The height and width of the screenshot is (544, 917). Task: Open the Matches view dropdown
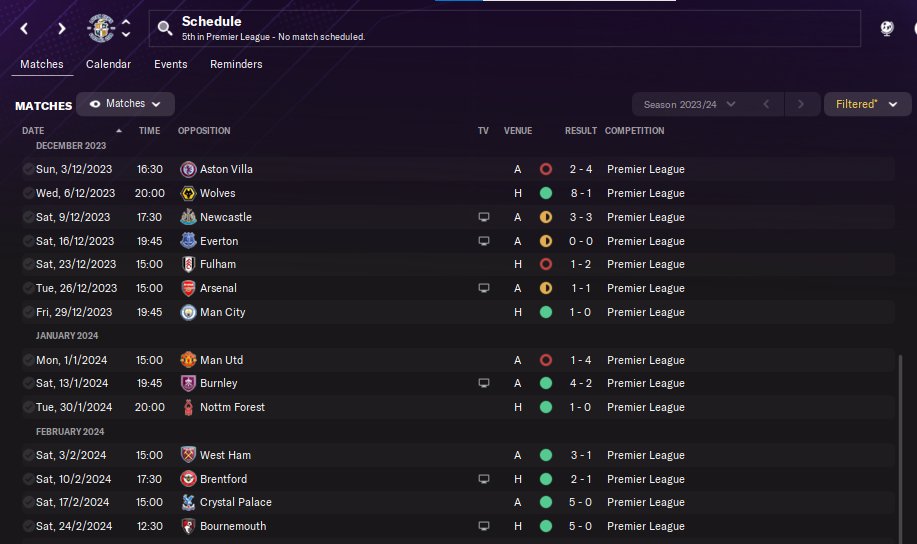coord(125,104)
